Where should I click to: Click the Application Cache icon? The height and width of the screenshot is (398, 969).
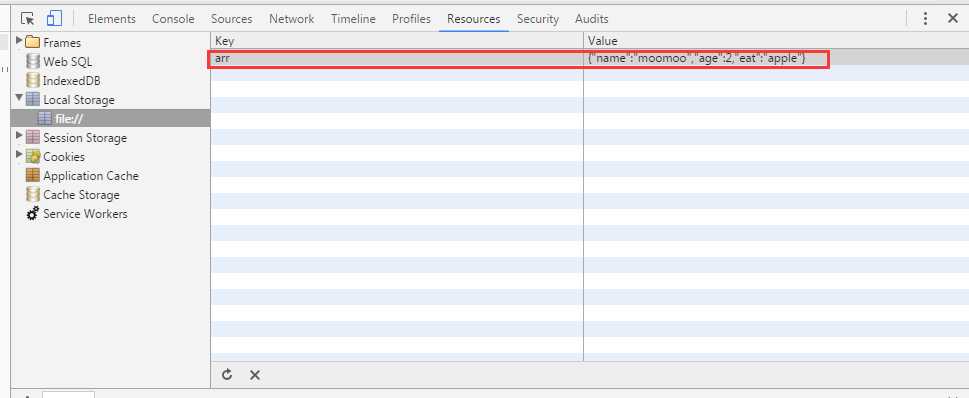click(x=33, y=176)
